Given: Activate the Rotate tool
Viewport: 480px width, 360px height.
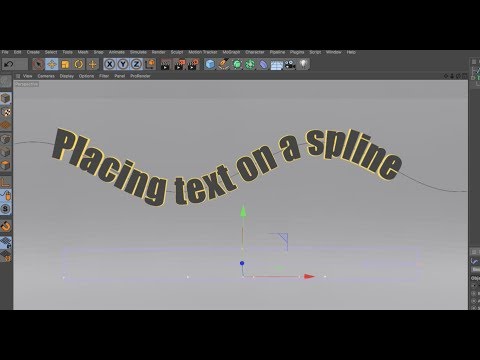Looking at the screenshot, I should (x=79, y=64).
